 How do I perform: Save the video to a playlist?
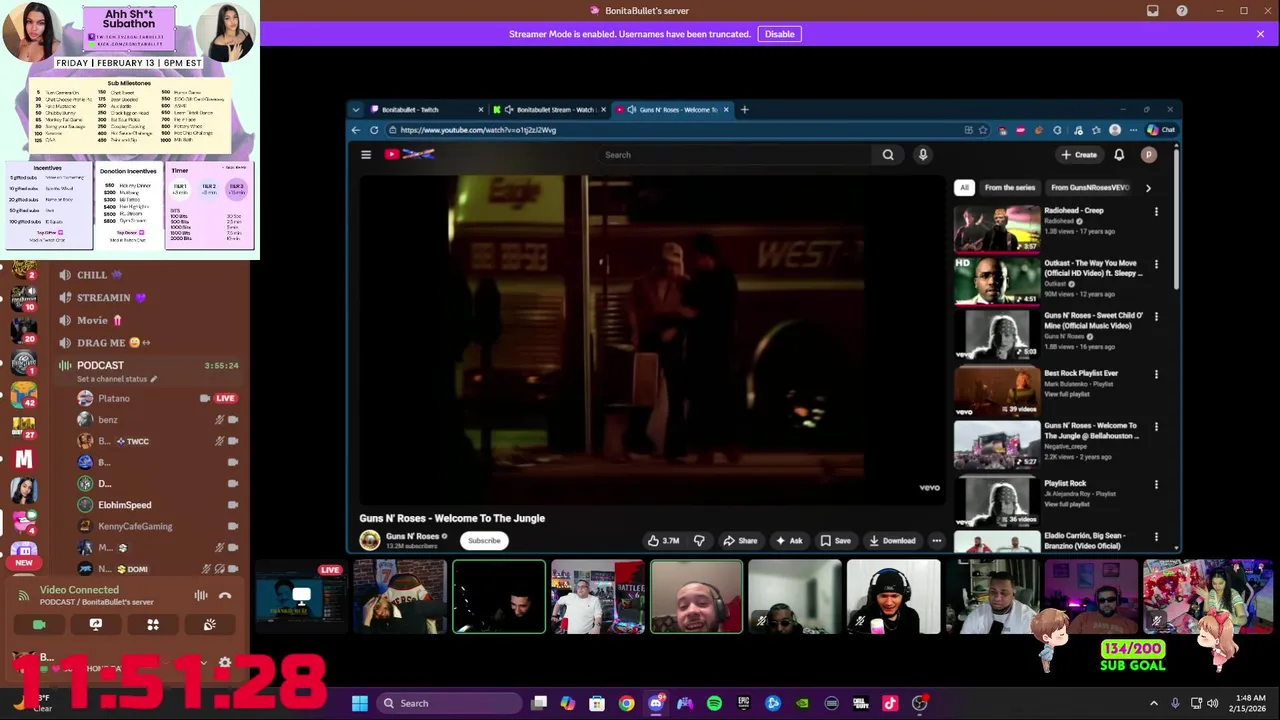pos(835,541)
